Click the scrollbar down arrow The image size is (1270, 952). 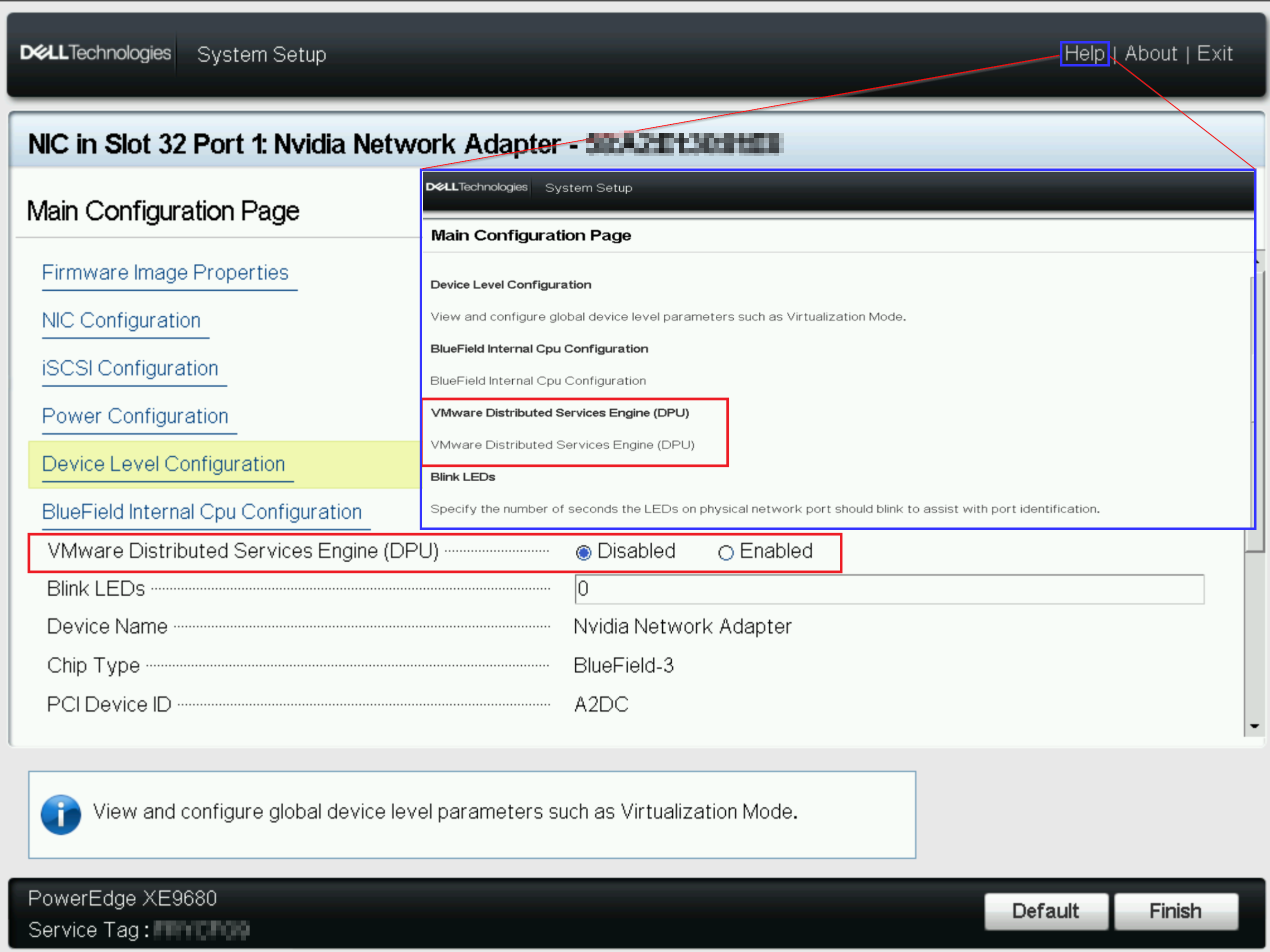point(1255,726)
